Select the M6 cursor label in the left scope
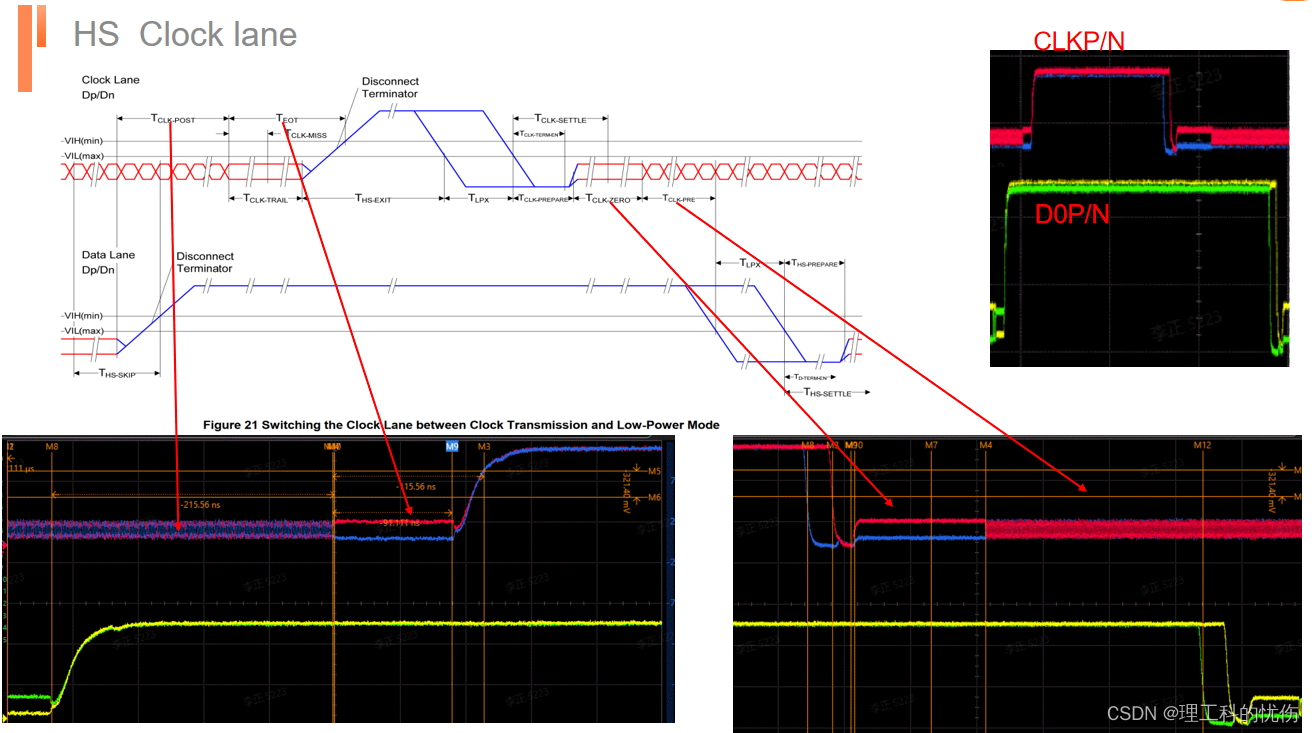 (654, 497)
